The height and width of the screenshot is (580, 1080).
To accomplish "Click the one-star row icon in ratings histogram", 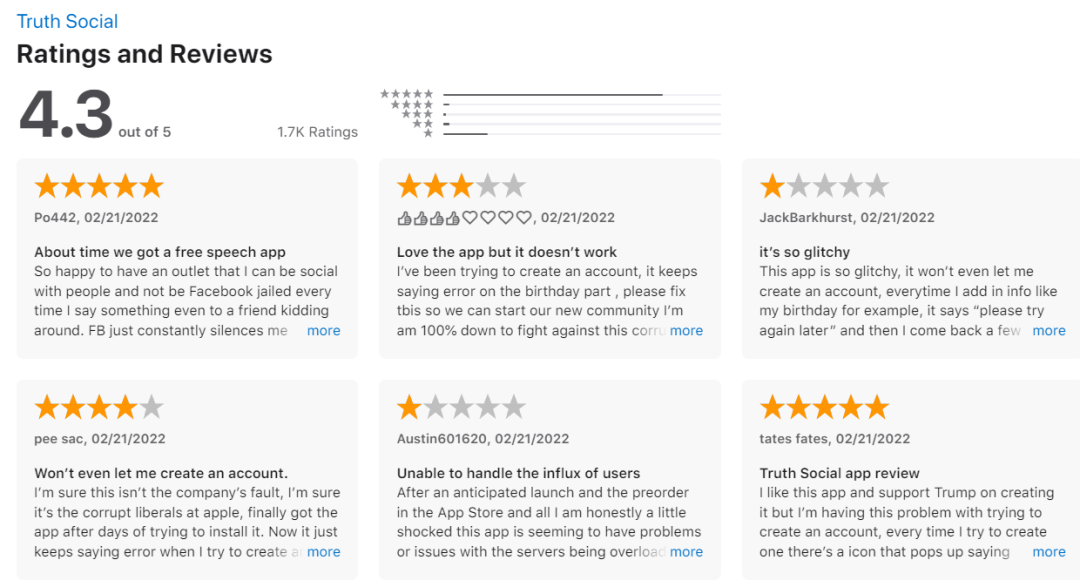I will 428,133.
